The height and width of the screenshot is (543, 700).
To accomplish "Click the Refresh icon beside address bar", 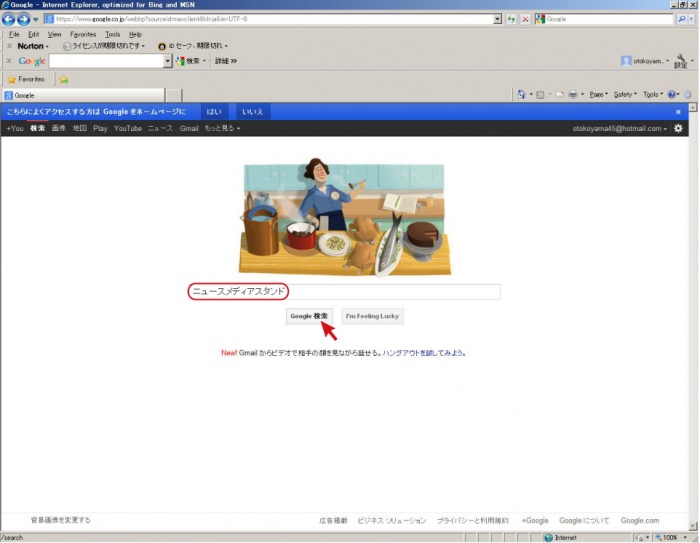I will pyautogui.click(x=511, y=19).
